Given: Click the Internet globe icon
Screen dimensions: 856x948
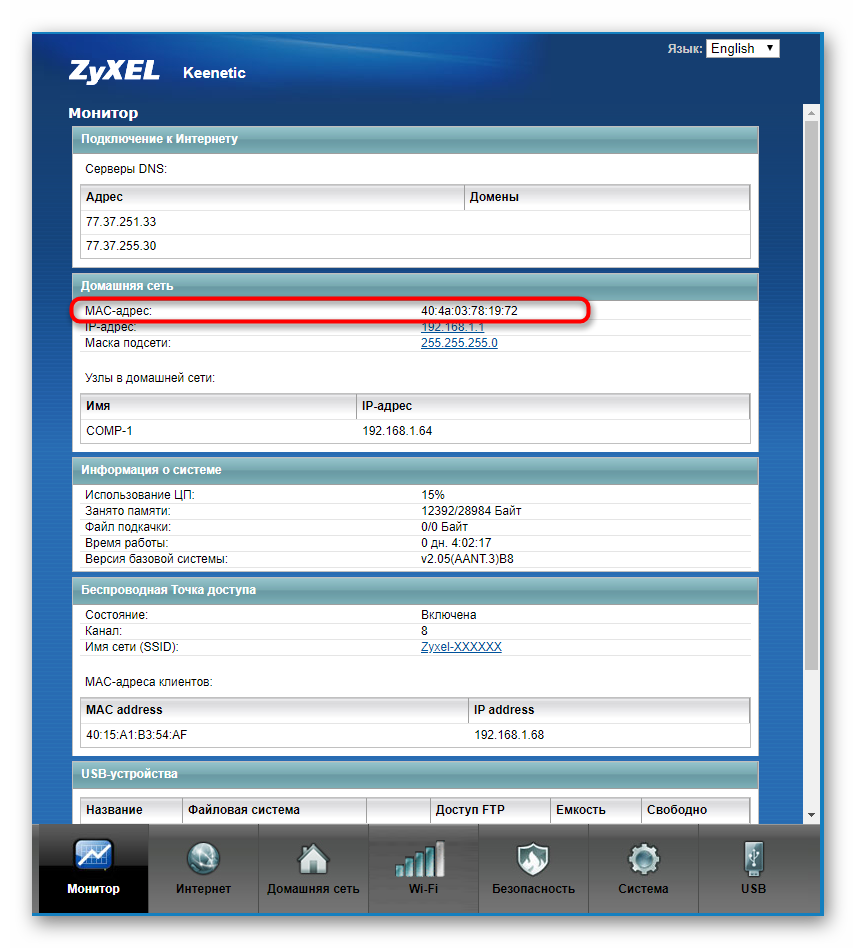Looking at the screenshot, I should point(203,858).
